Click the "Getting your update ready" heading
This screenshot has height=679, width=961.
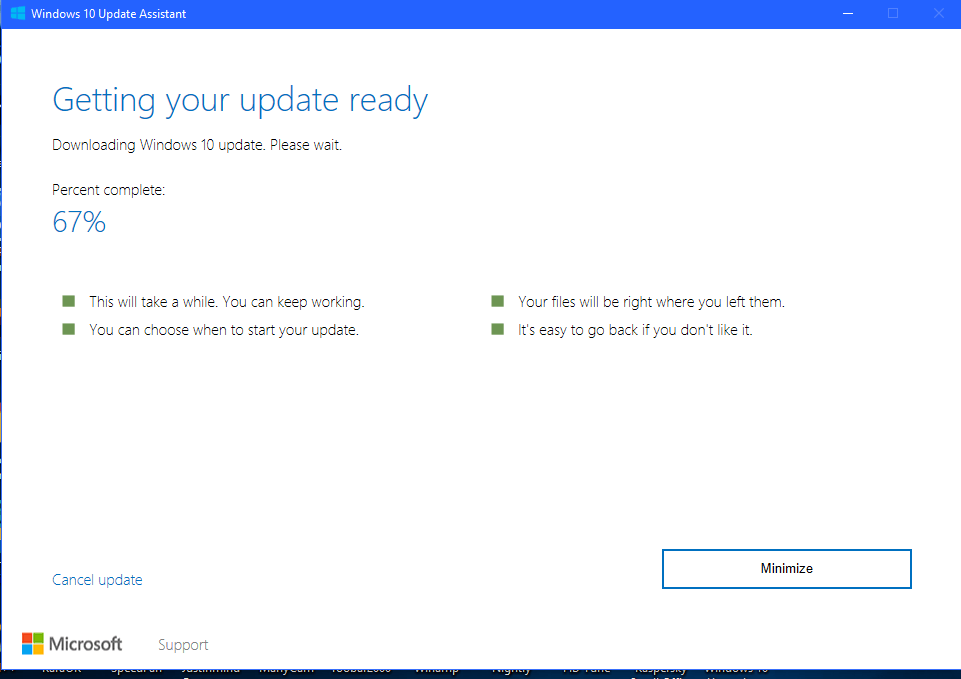[x=240, y=100]
